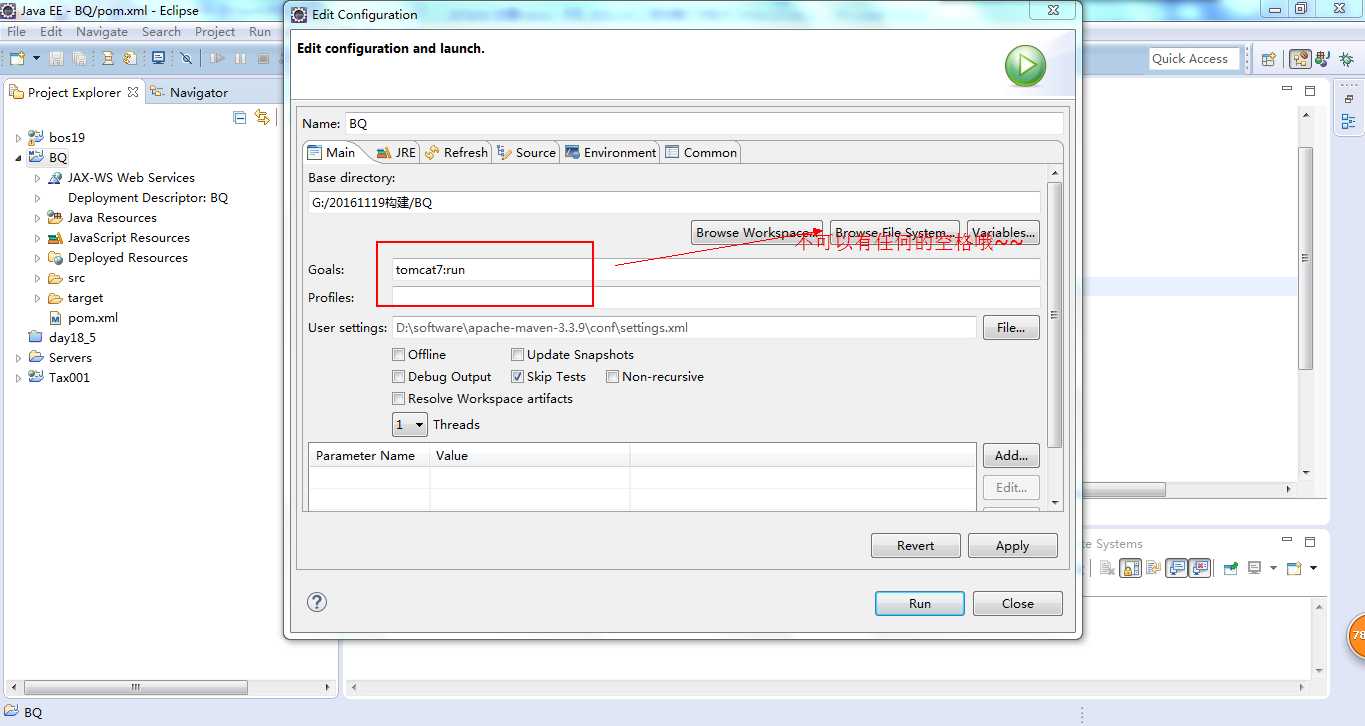Switch to the Debug perspective bug icon
The image size is (1365, 726).
[x=1346, y=59]
